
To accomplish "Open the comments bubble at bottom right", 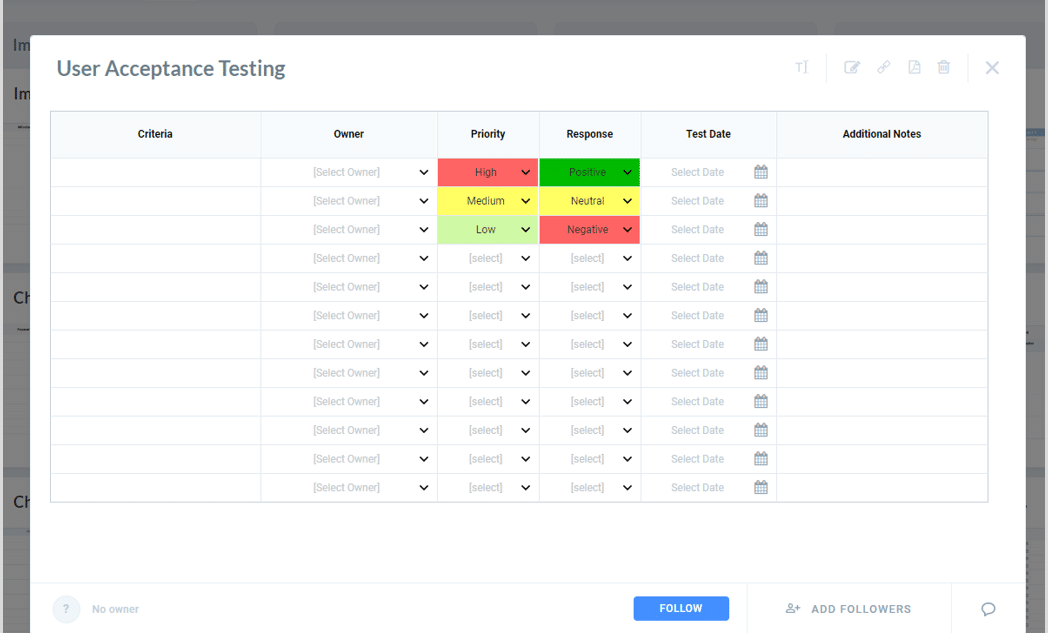I will pyautogui.click(x=988, y=609).
